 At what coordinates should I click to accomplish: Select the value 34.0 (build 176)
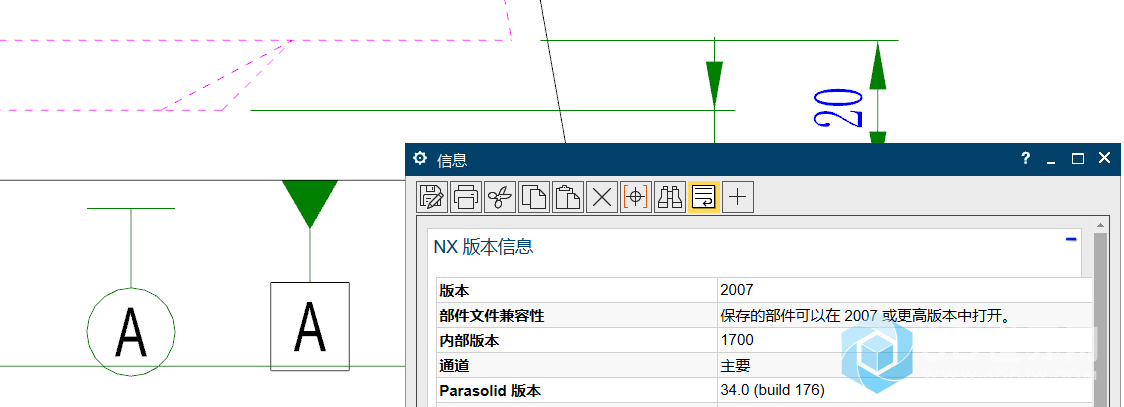772,391
